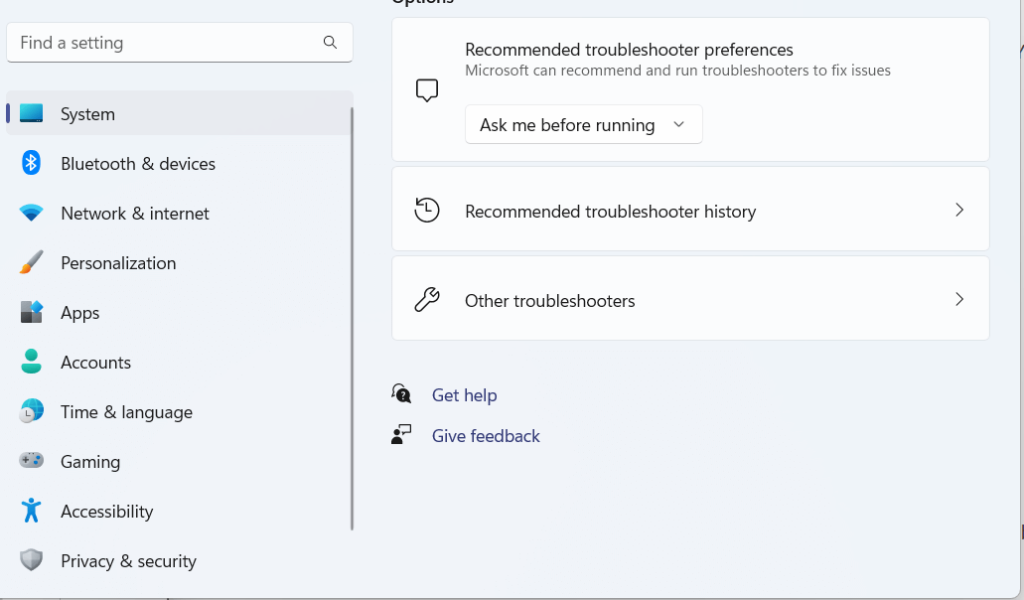
Task: Click the speech bubble preferences icon
Action: coord(426,90)
